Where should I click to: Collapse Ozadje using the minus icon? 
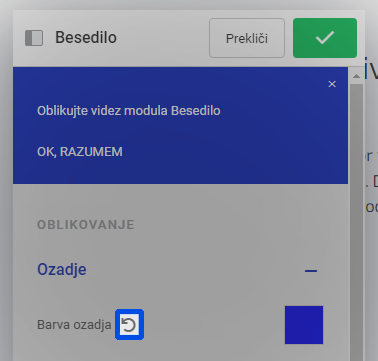point(311,271)
